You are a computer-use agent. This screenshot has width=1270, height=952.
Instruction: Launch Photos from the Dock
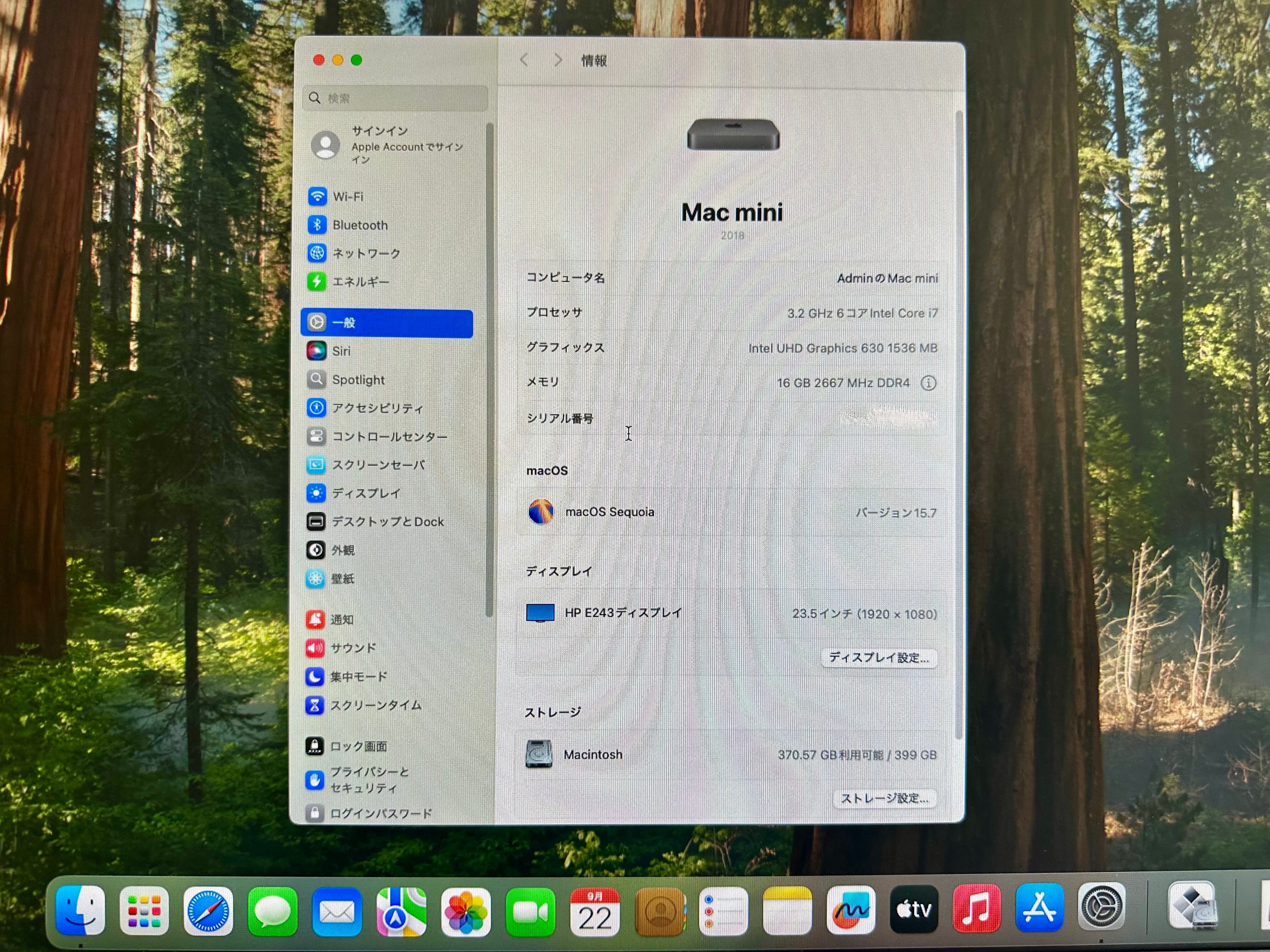tap(466, 911)
